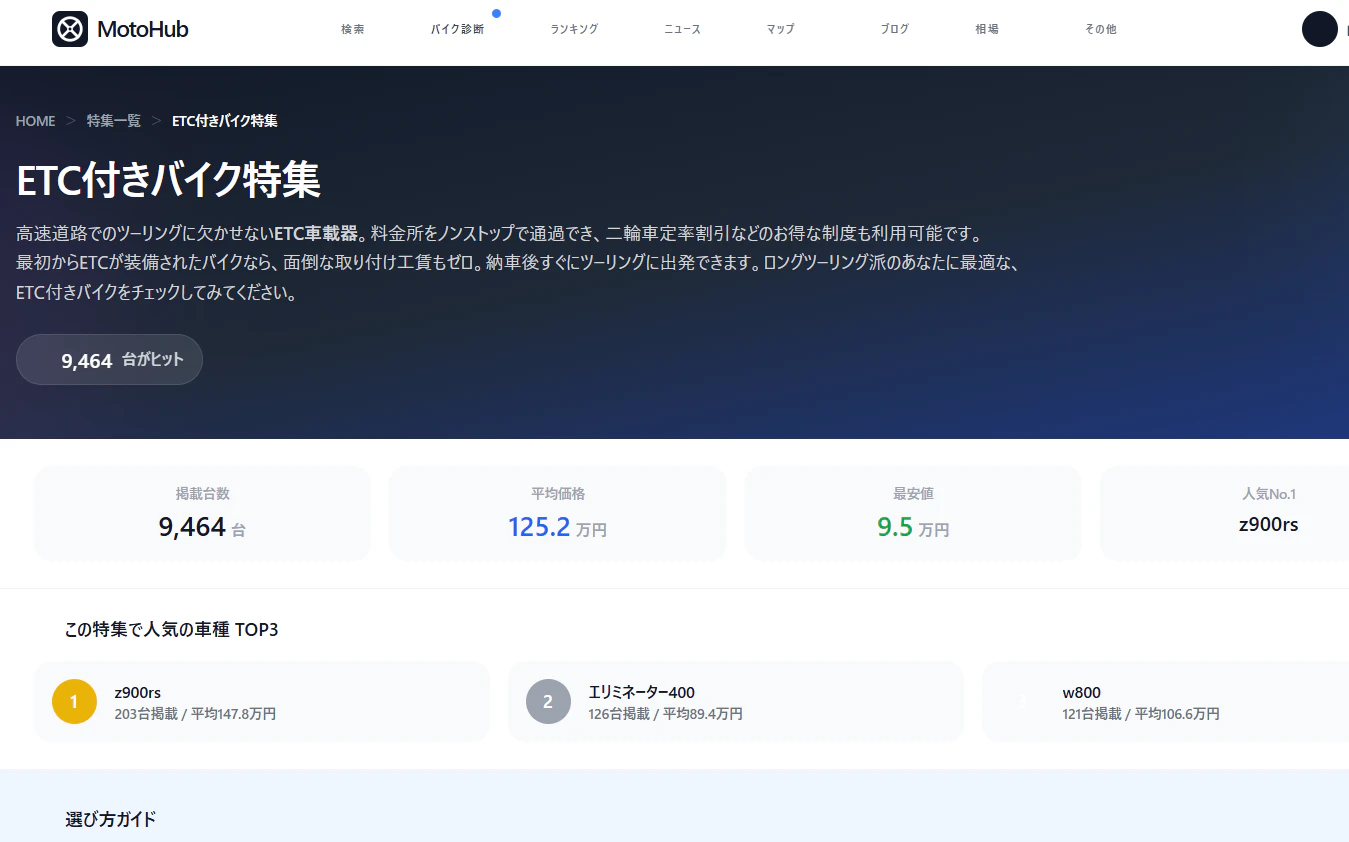
Task: Open the 検索 menu
Action: [x=352, y=30]
